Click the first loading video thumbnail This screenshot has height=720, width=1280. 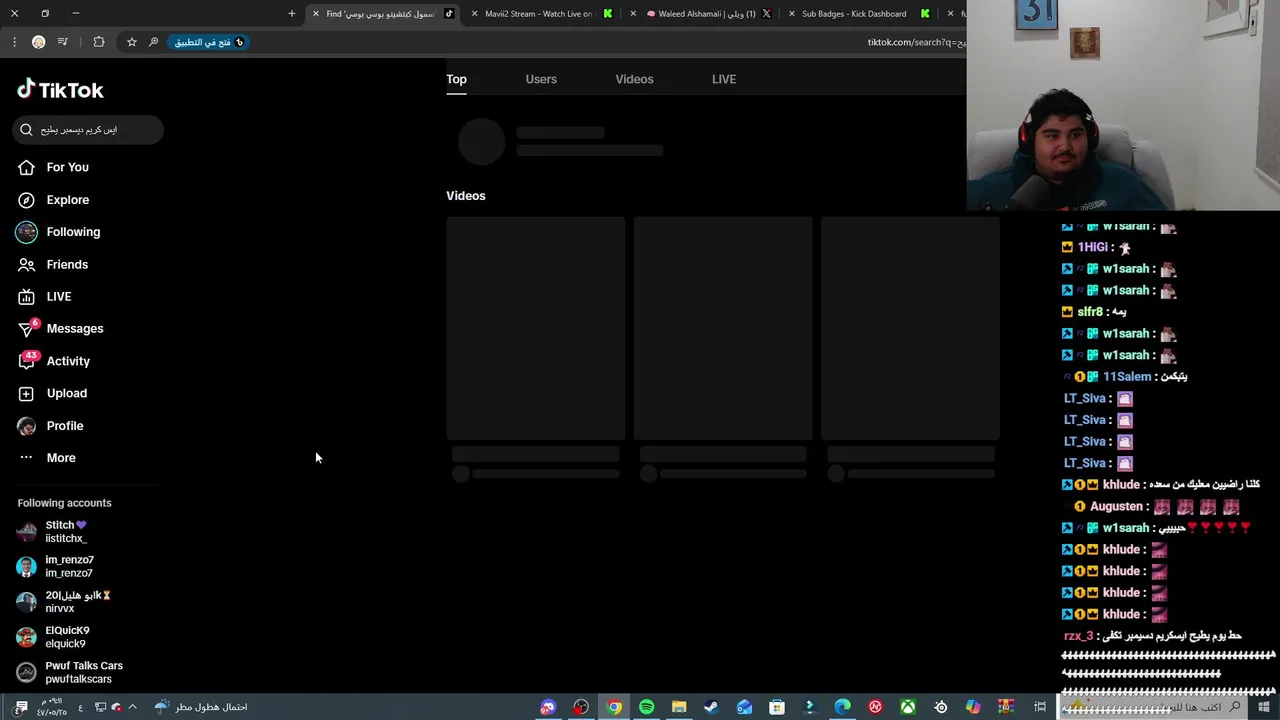coord(536,328)
